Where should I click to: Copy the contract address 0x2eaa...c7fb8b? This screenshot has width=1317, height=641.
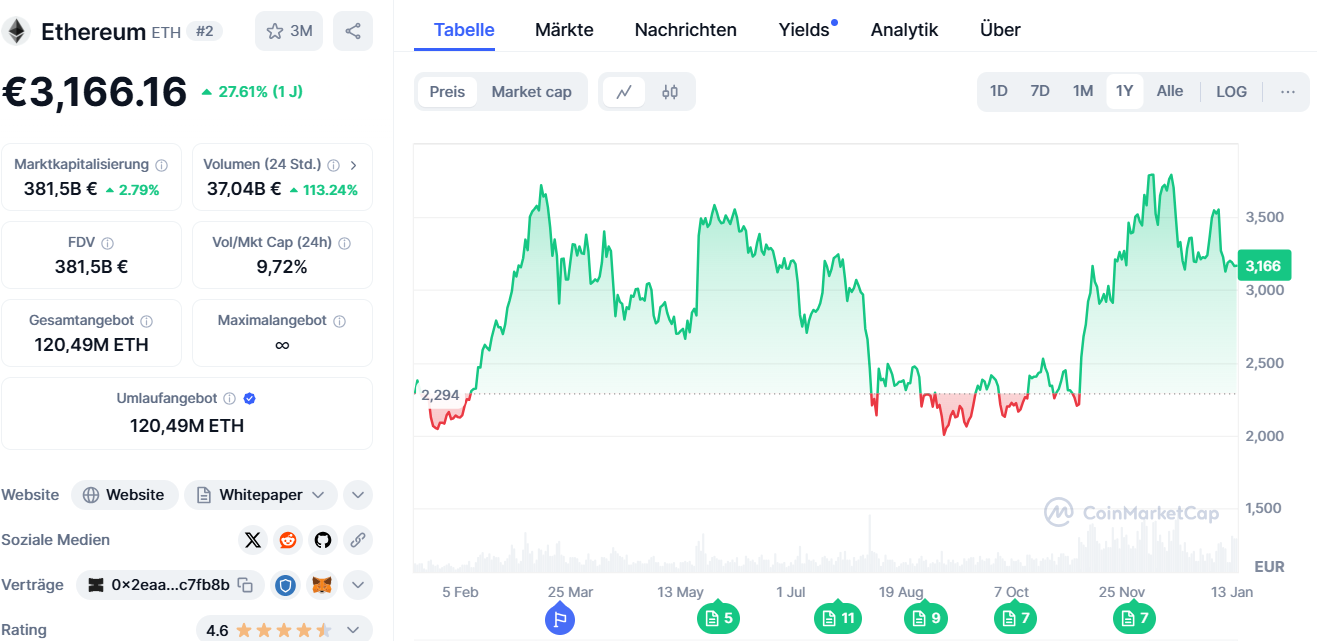click(245, 585)
